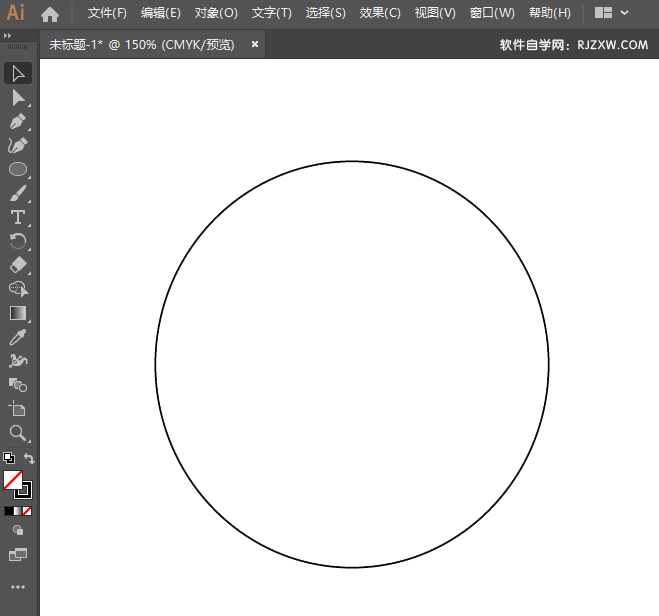Toggle the drawing mode button
Image resolution: width=659 pixels, height=616 pixels.
point(18,530)
